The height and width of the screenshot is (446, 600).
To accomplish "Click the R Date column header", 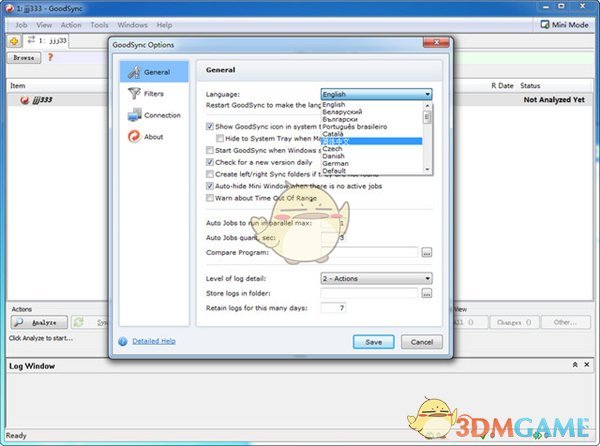I will [502, 86].
